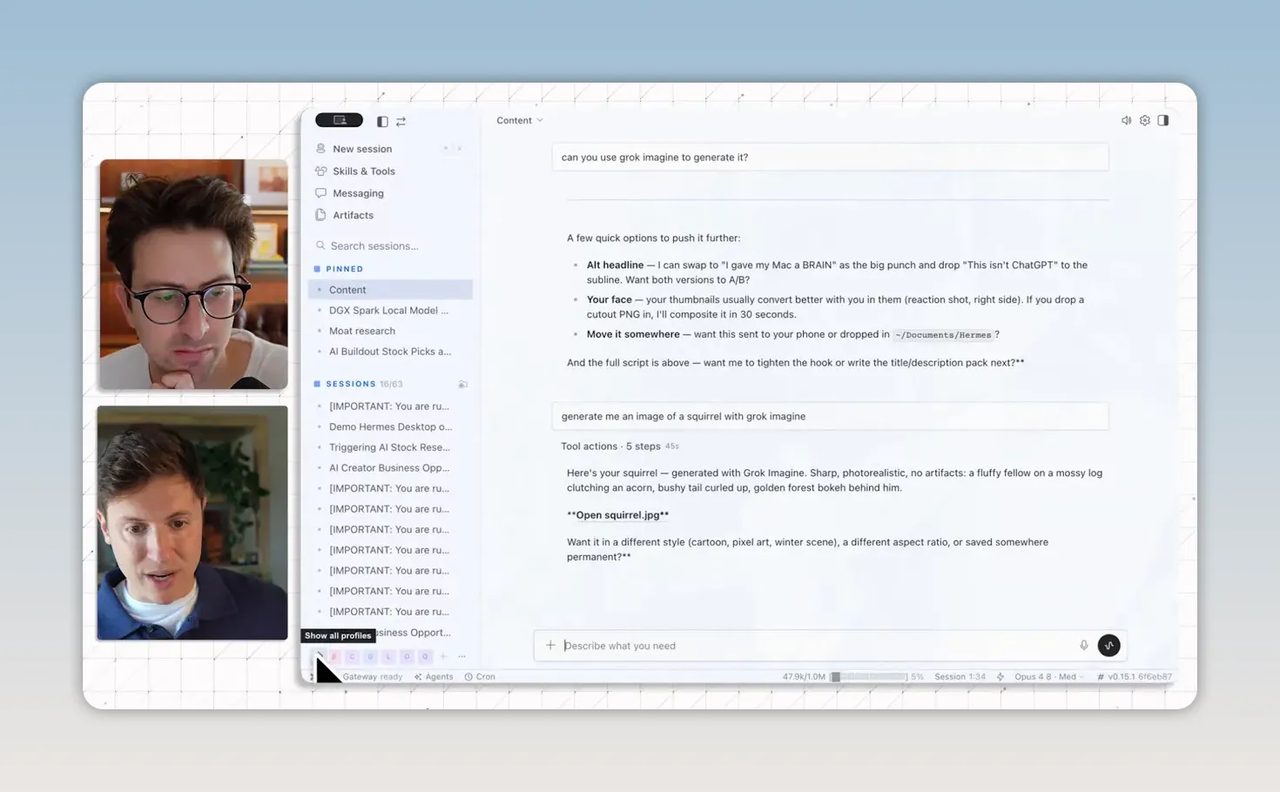
Task: Open AI Creator Business Opp session
Action: [x=390, y=468]
